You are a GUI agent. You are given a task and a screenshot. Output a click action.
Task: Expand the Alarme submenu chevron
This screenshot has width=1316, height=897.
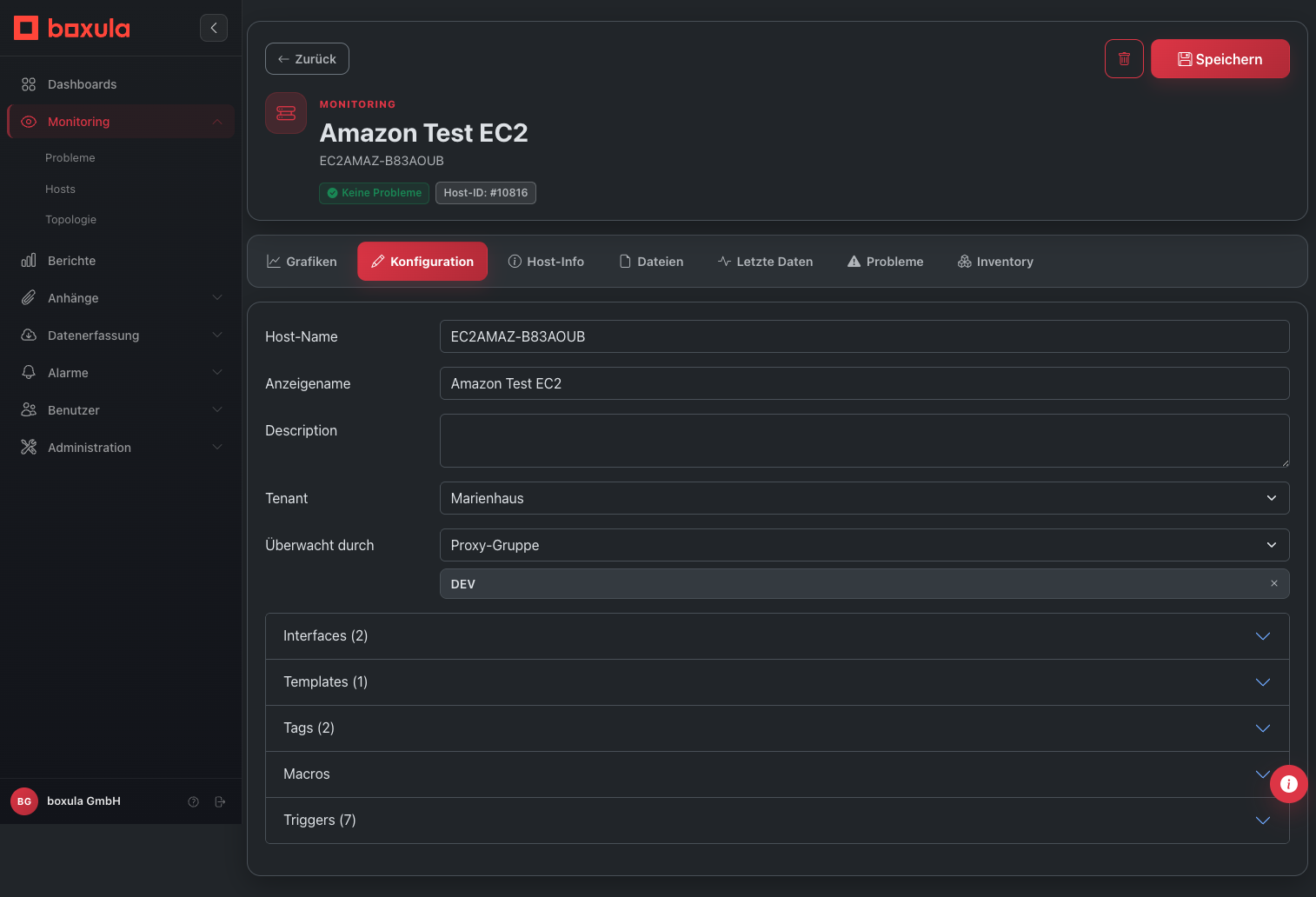click(x=217, y=373)
